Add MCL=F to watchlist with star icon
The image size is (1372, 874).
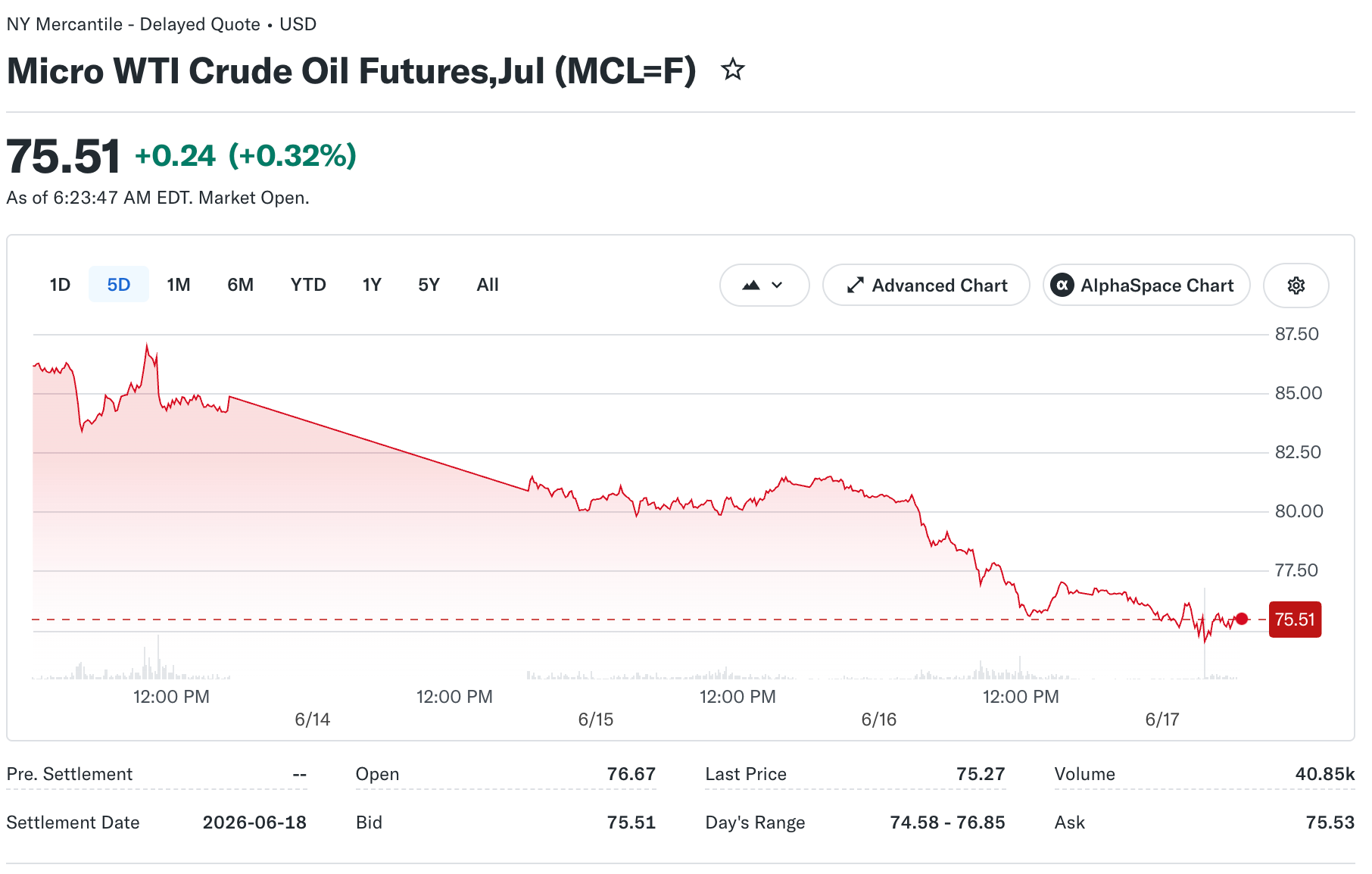click(x=732, y=70)
